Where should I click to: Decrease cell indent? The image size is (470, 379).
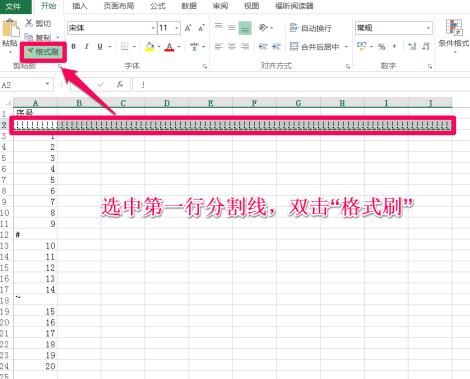tap(263, 46)
